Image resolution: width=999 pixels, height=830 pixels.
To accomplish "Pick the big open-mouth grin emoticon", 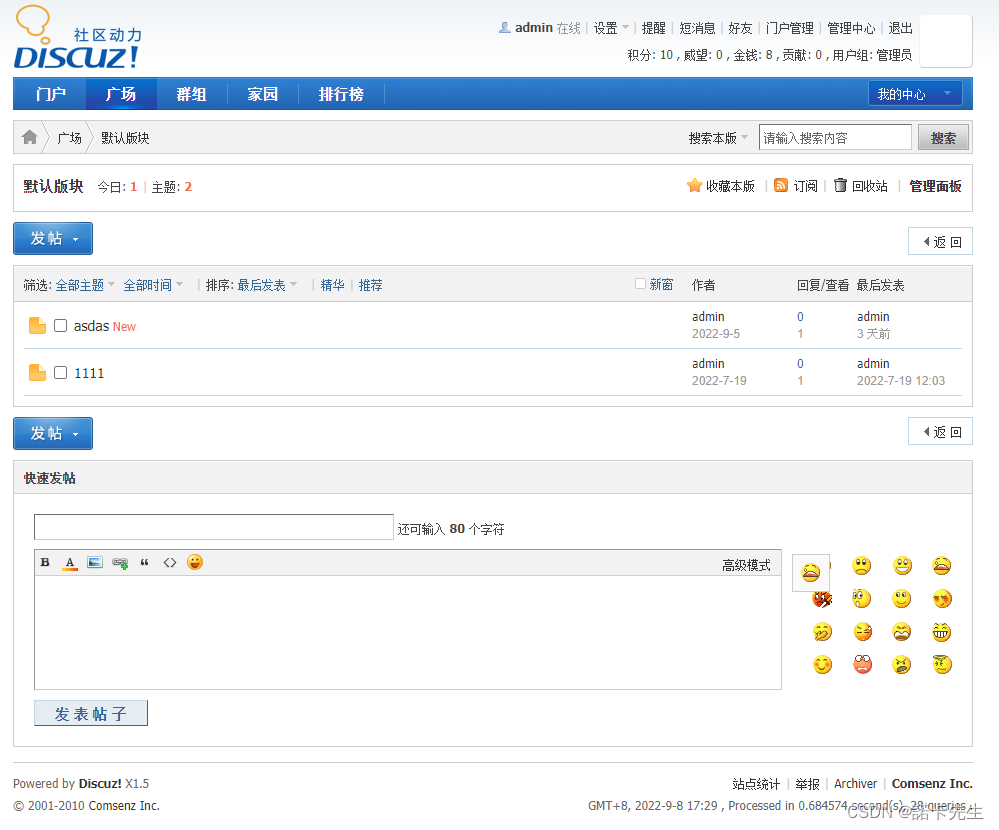I will click(x=902, y=566).
